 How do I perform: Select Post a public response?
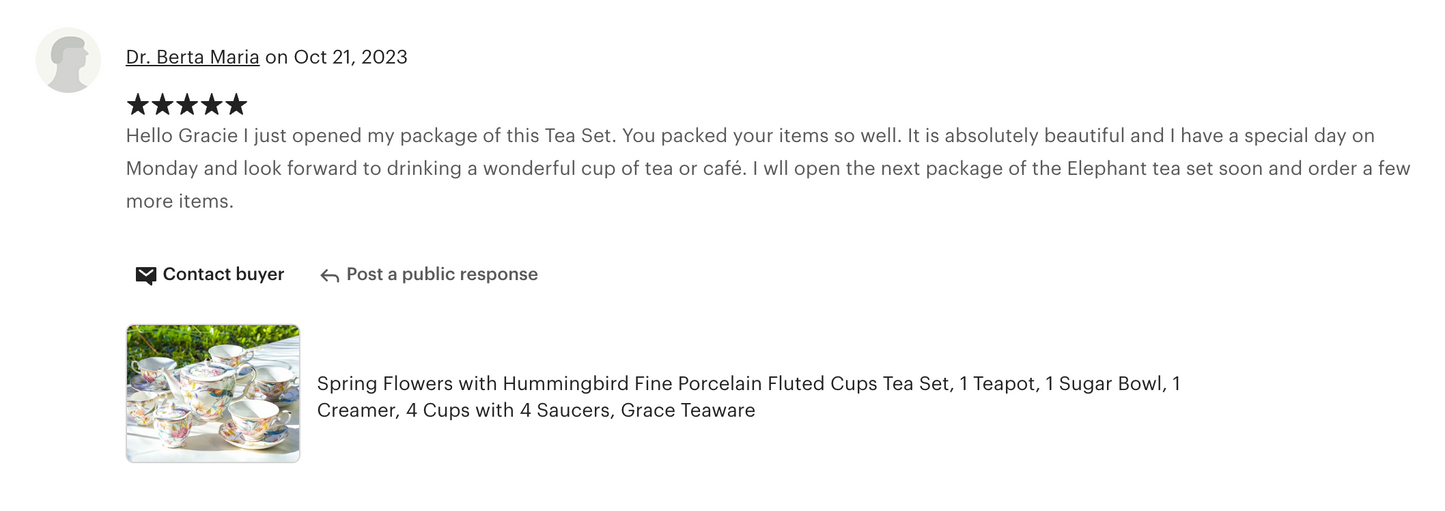click(x=441, y=274)
